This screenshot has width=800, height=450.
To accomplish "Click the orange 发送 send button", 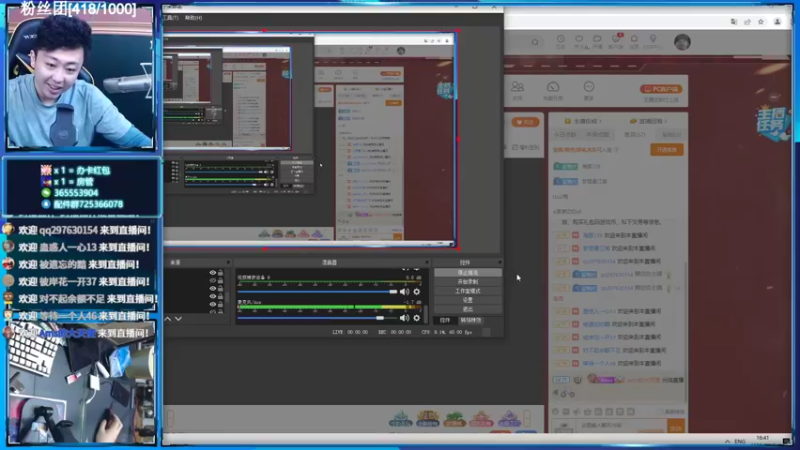I will pos(676,428).
